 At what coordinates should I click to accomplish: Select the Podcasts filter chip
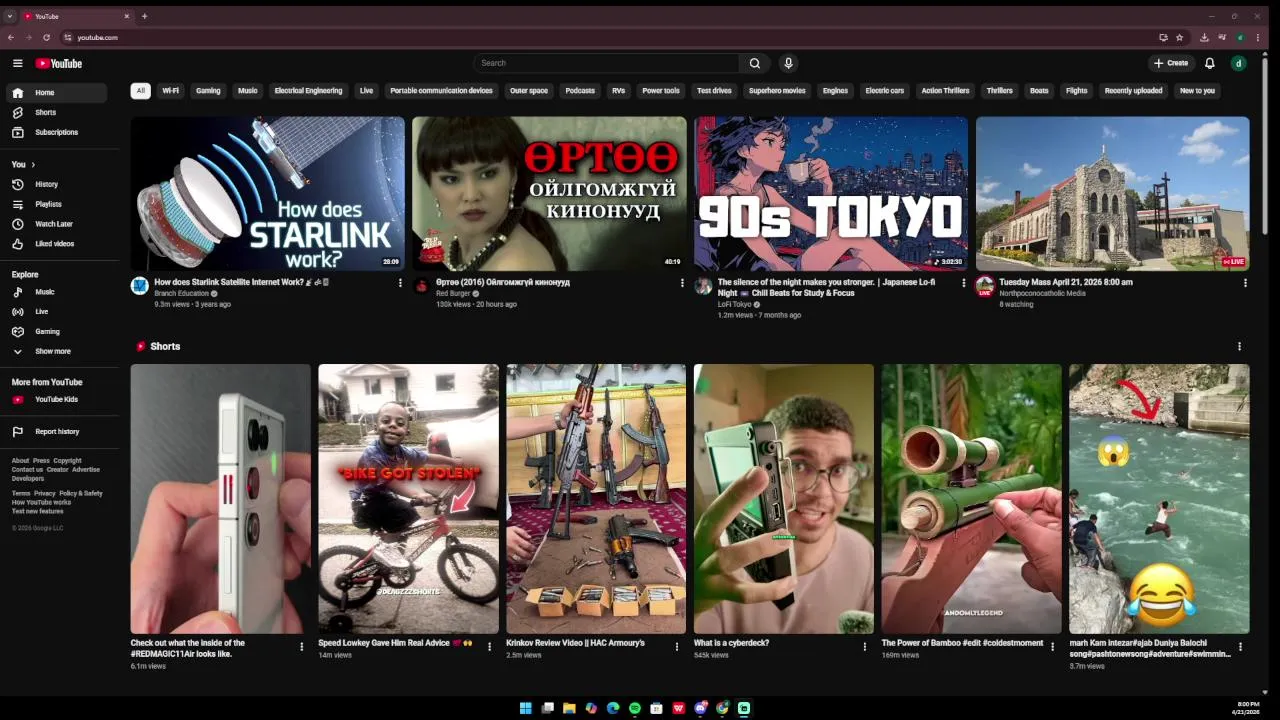point(580,91)
